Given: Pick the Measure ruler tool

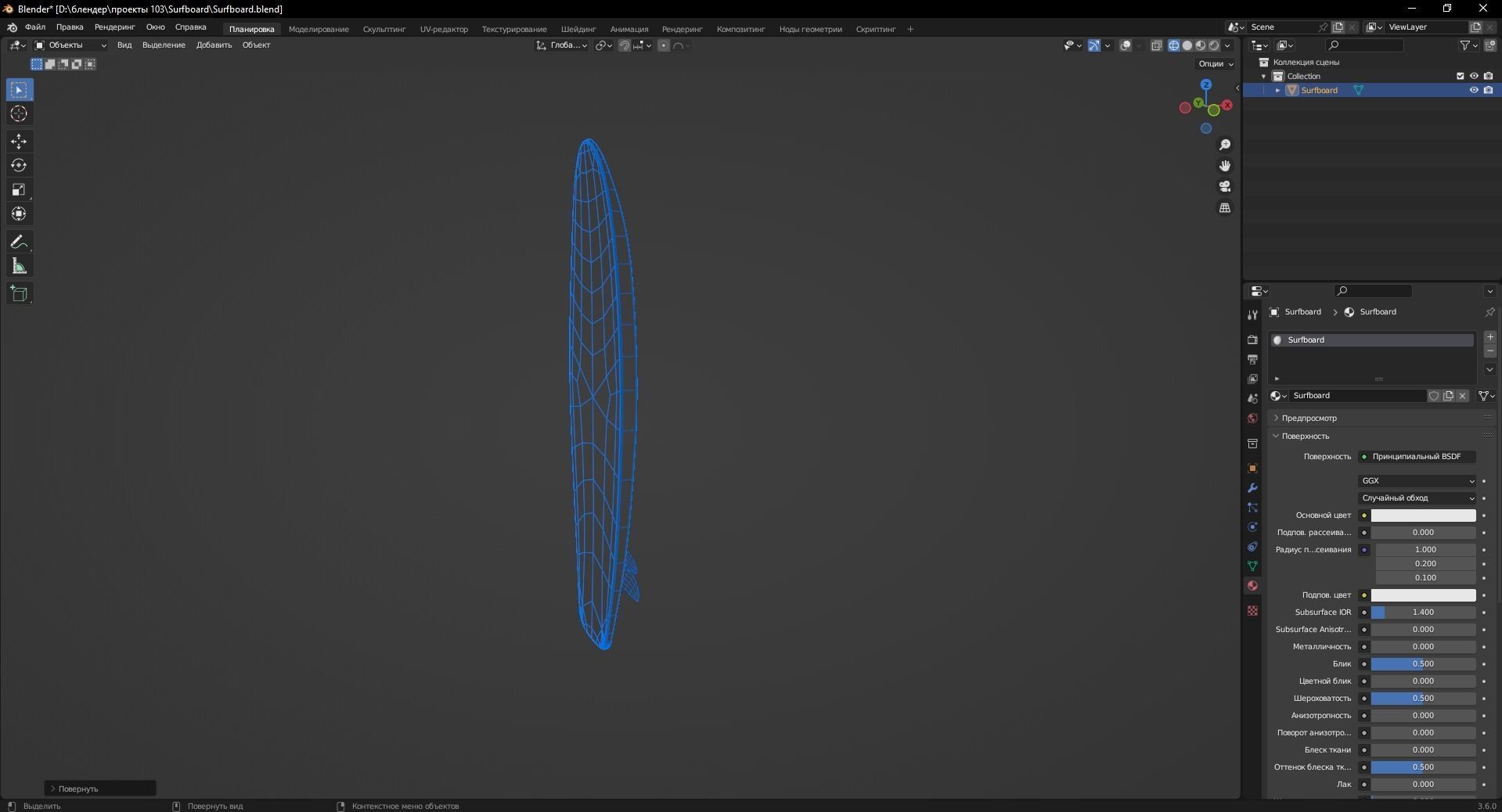Looking at the screenshot, I should click(20, 267).
